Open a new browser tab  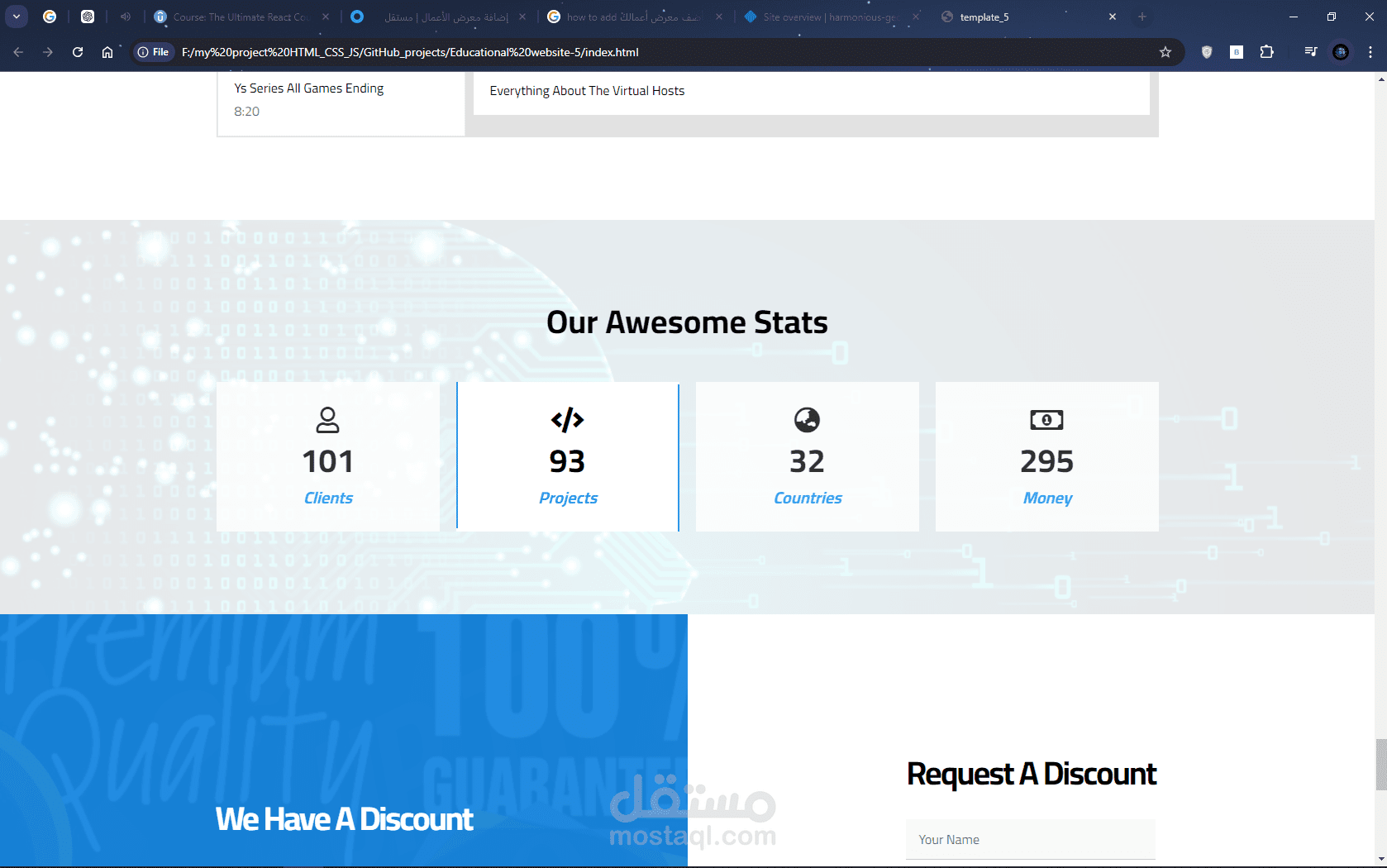pyautogui.click(x=1142, y=17)
